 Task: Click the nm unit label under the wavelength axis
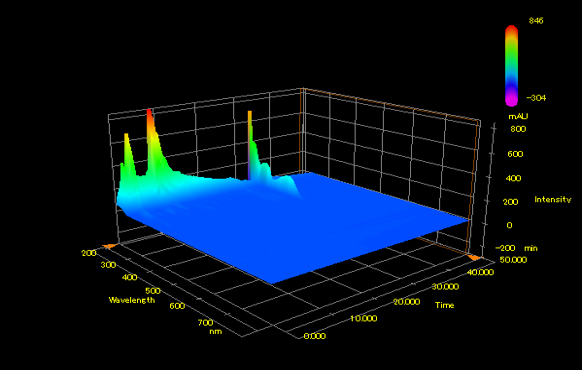tap(216, 331)
